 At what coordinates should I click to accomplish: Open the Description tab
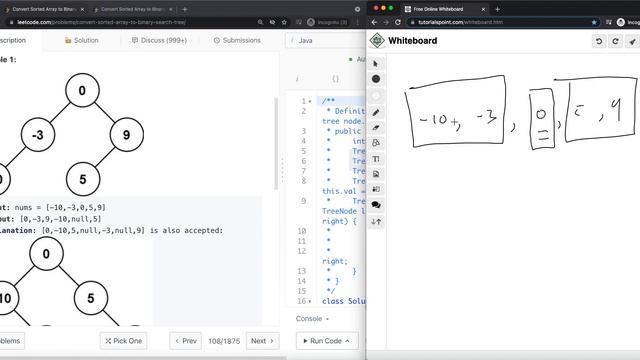click(13, 40)
